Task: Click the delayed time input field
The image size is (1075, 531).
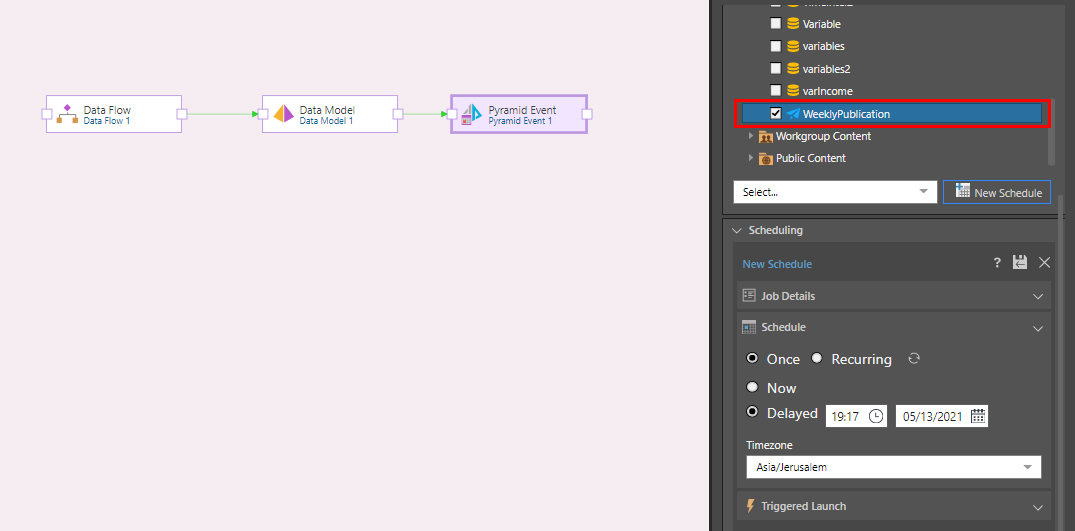Action: coord(845,416)
